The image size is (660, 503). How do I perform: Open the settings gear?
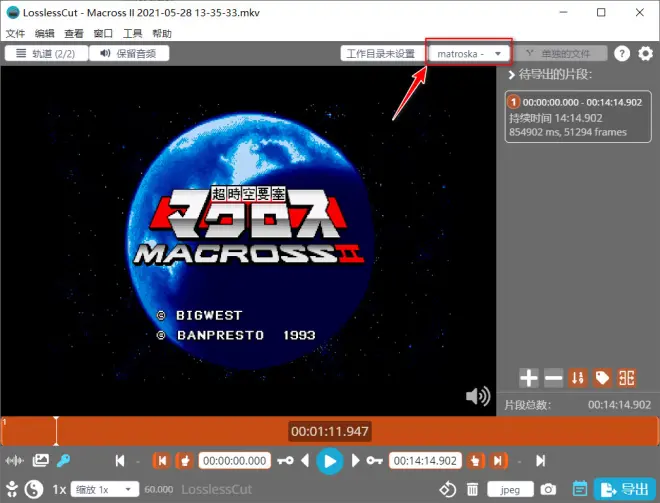pyautogui.click(x=645, y=53)
